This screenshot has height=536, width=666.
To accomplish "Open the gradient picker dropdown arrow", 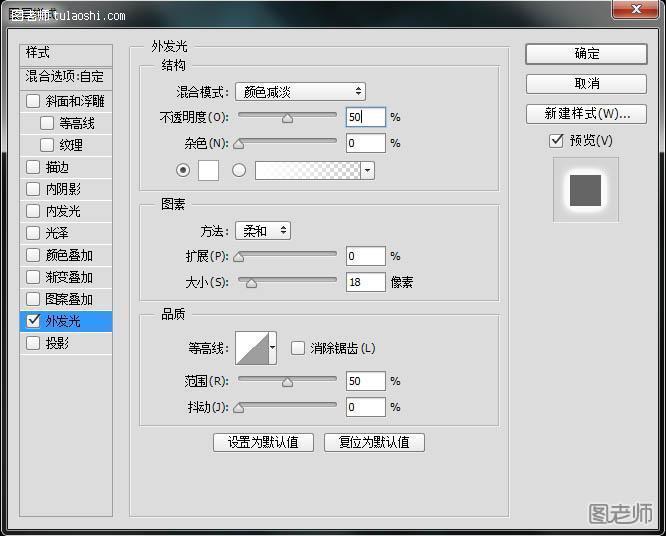I will point(367,171).
